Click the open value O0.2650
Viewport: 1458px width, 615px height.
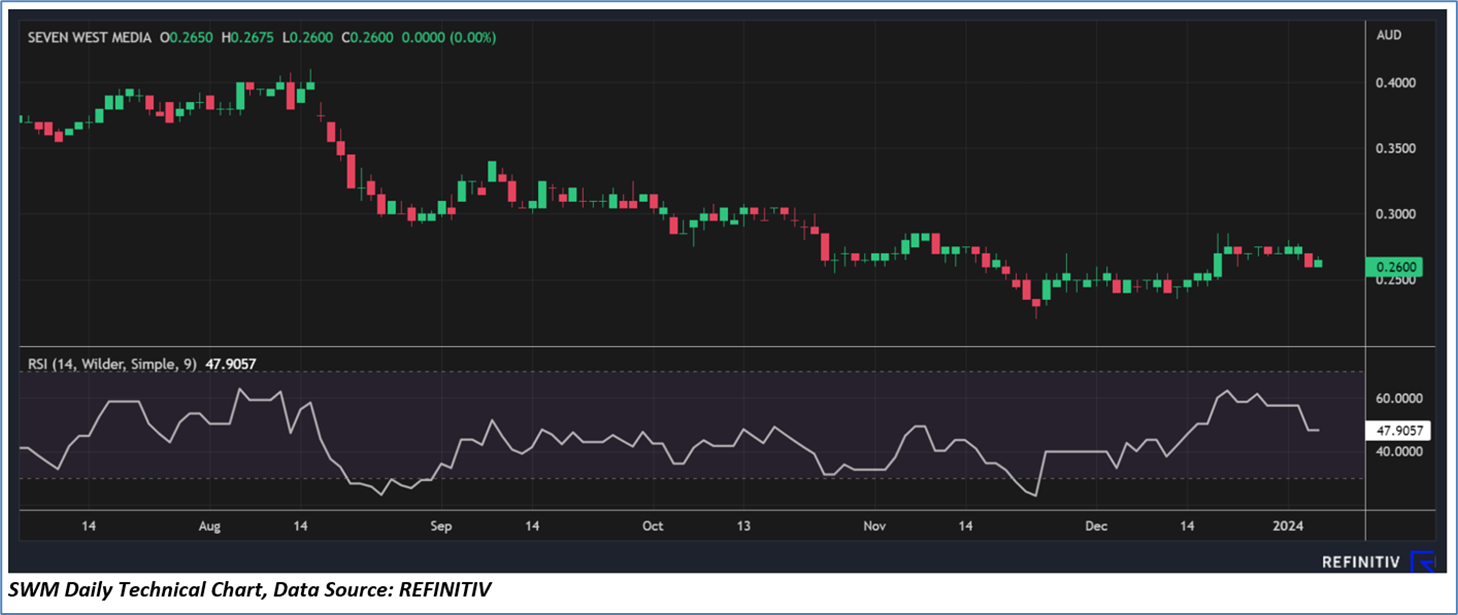[187, 37]
